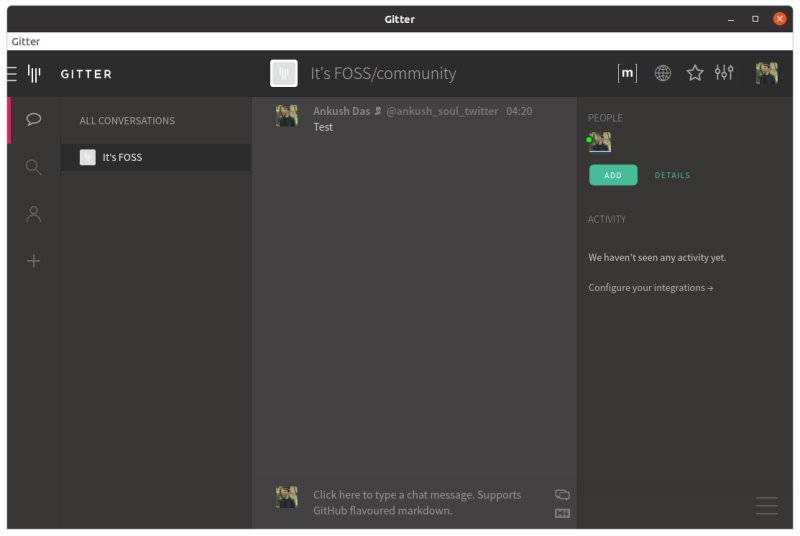This screenshot has height=536, width=800.
Task: Open All Conversations chat bubble icon
Action: [34, 119]
